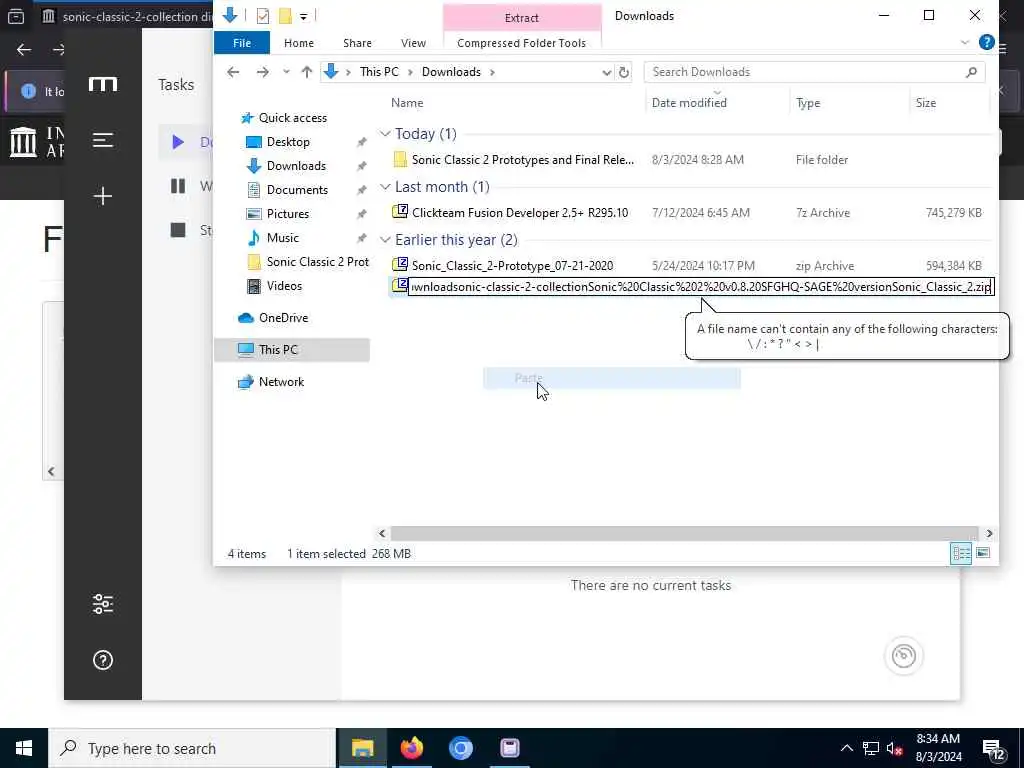This screenshot has width=1024, height=768.
Task: Click the taskbar search box
Action: pos(192,748)
